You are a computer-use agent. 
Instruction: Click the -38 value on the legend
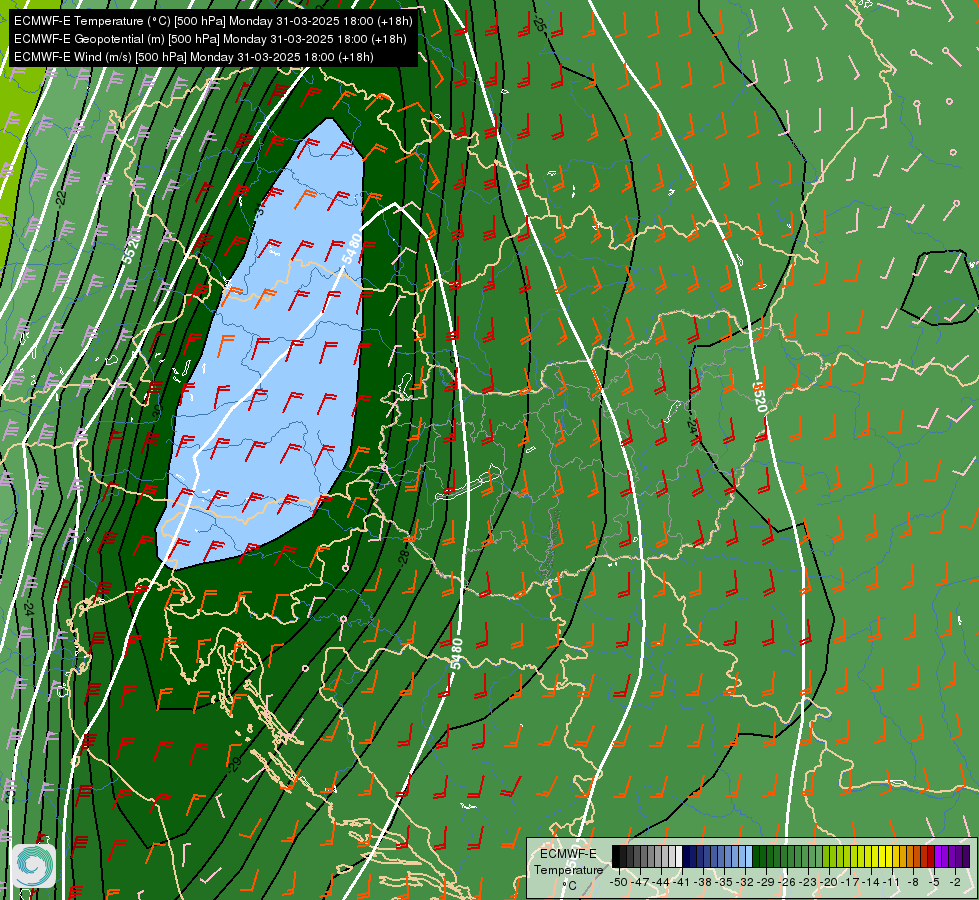point(703,882)
